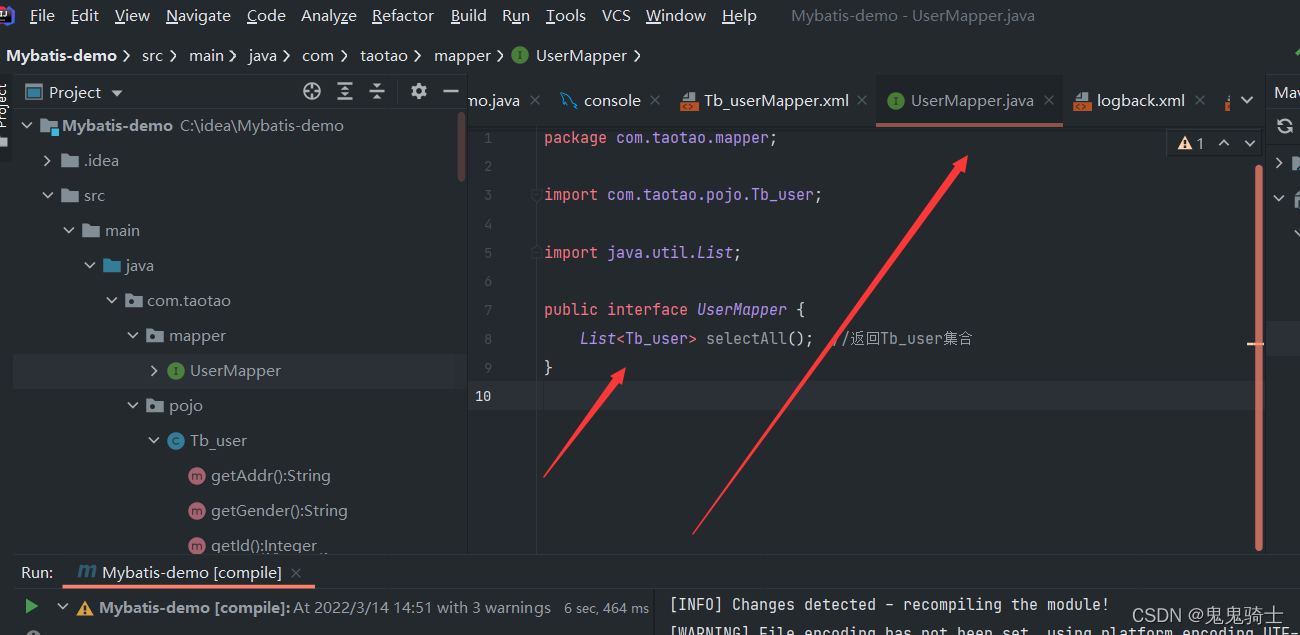Click Maven reload icon
1300x635 pixels.
[1285, 126]
